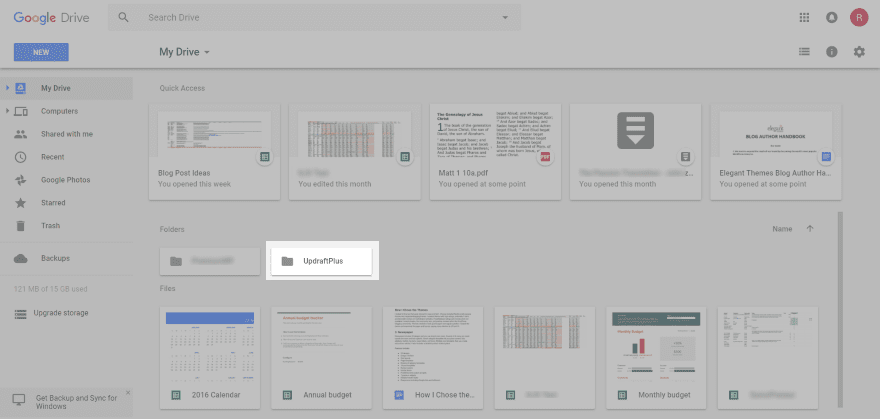
Task: Click the Name sort label
Action: (x=782, y=229)
